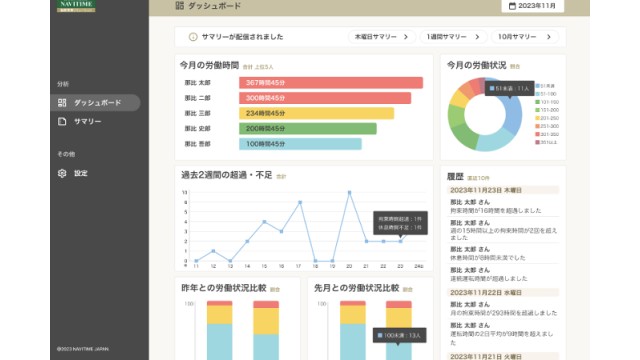Click the dashboard grid icon in the header
Screen dimensions: 640x360
(180, 5)
